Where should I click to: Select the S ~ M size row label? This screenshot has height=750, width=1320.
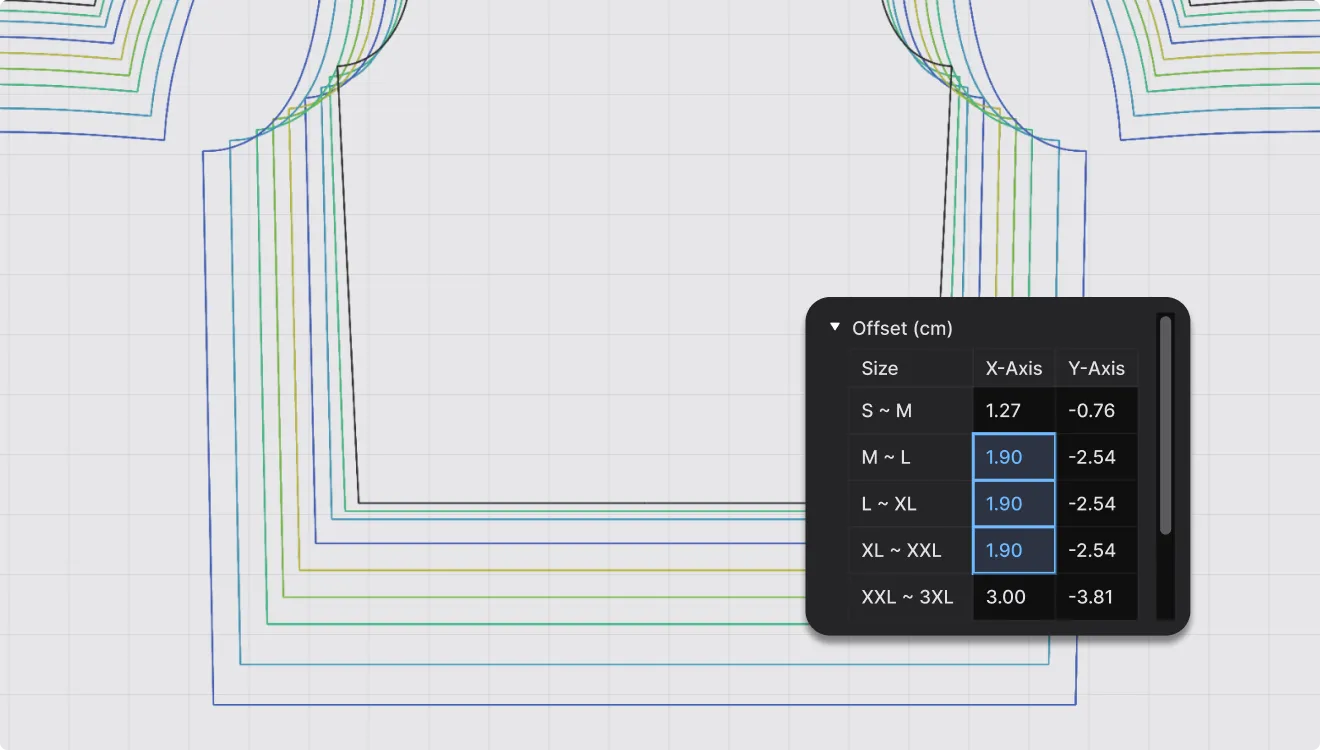click(x=886, y=411)
